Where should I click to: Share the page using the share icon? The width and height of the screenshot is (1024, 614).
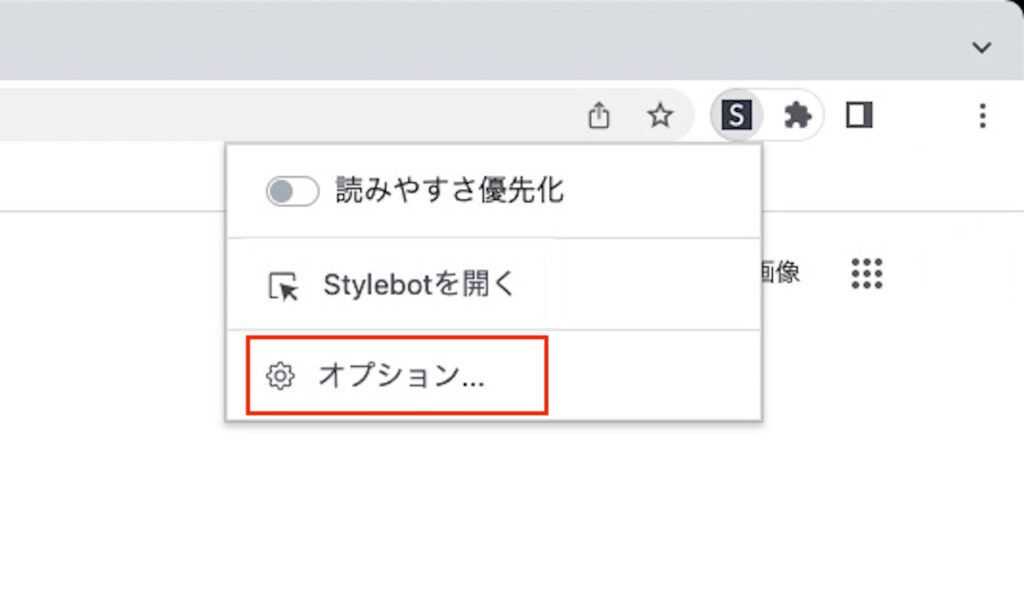point(599,115)
